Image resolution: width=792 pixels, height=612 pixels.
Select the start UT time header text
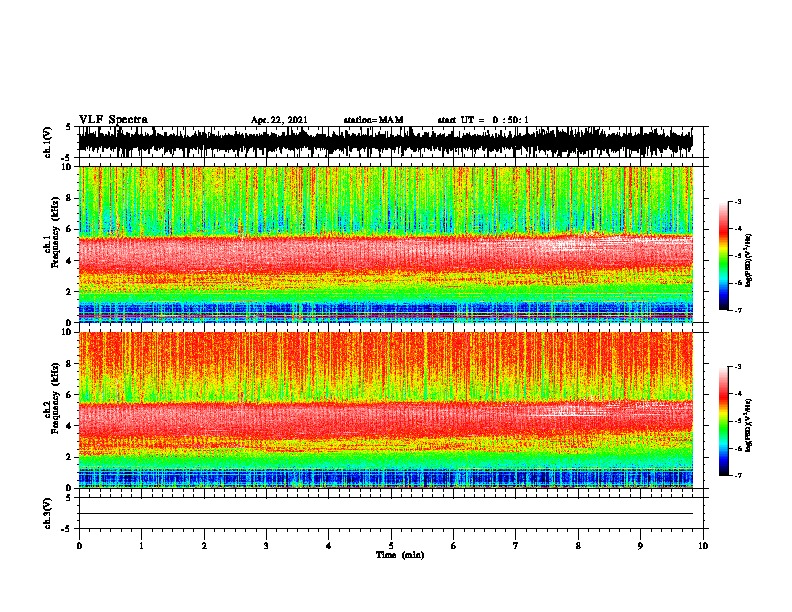point(483,120)
